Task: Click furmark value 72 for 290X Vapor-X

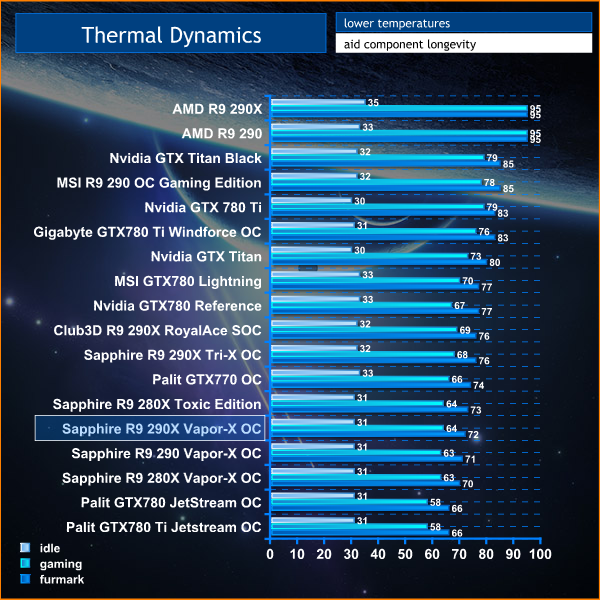Action: pyautogui.click(x=473, y=435)
